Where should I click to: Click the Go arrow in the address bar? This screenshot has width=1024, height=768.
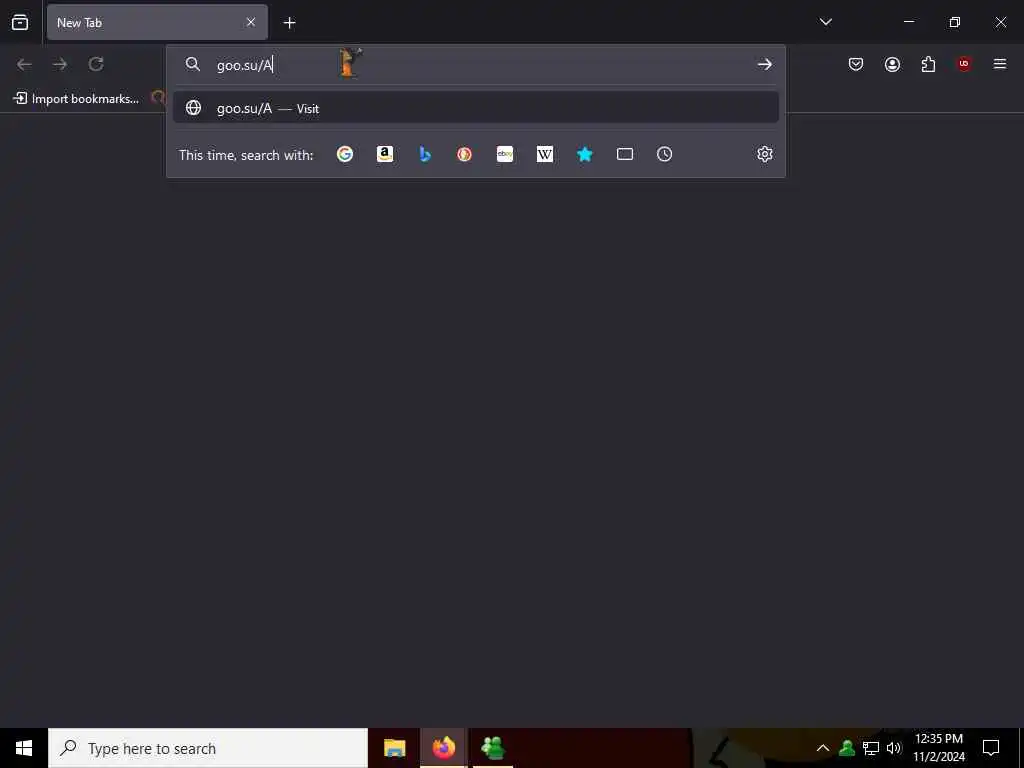tap(764, 64)
